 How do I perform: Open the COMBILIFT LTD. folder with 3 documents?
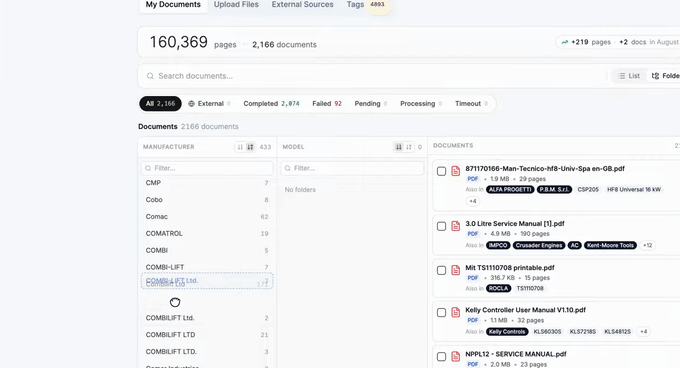pos(207,352)
